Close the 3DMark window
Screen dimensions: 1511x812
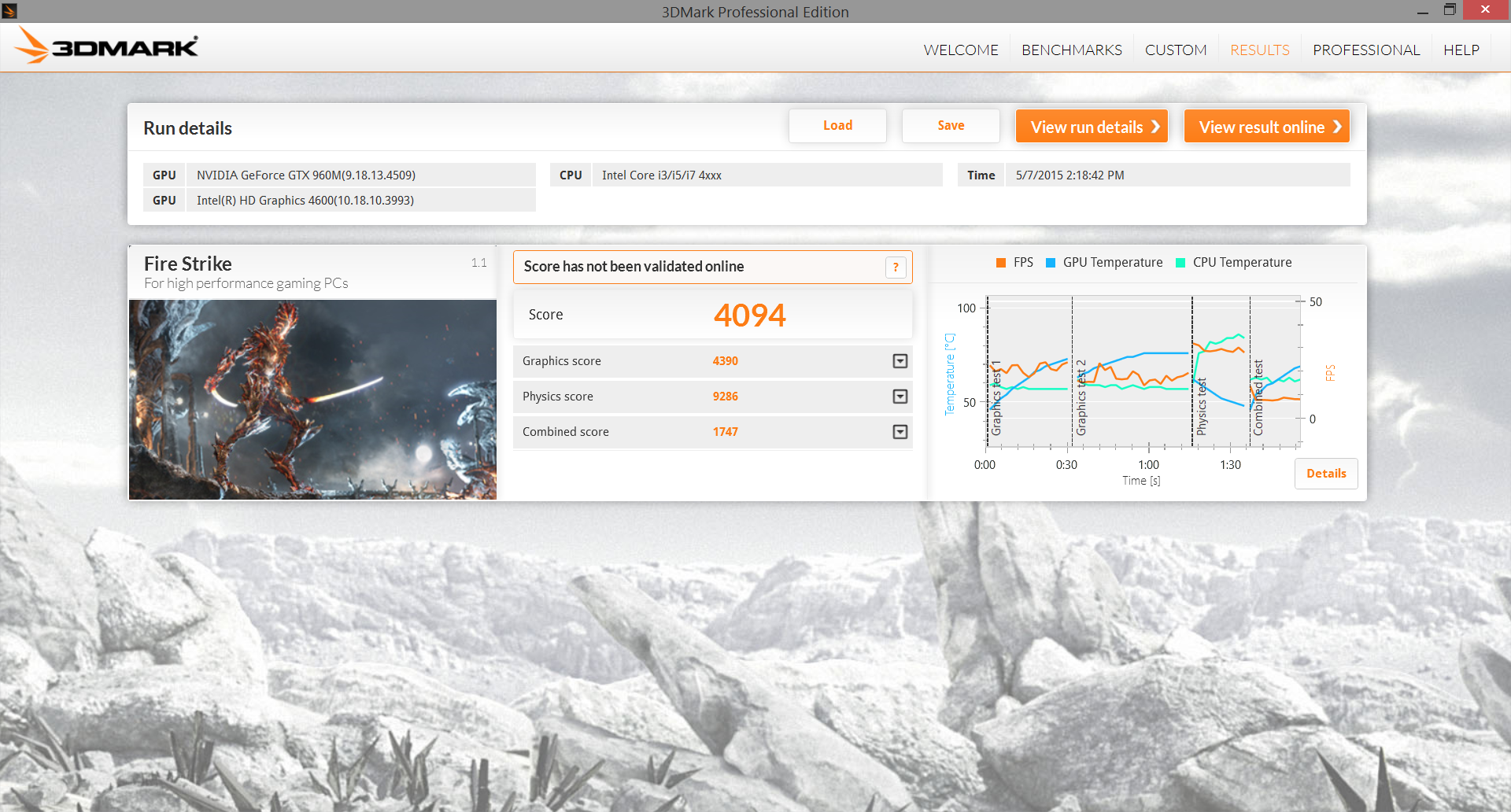(x=1486, y=9)
